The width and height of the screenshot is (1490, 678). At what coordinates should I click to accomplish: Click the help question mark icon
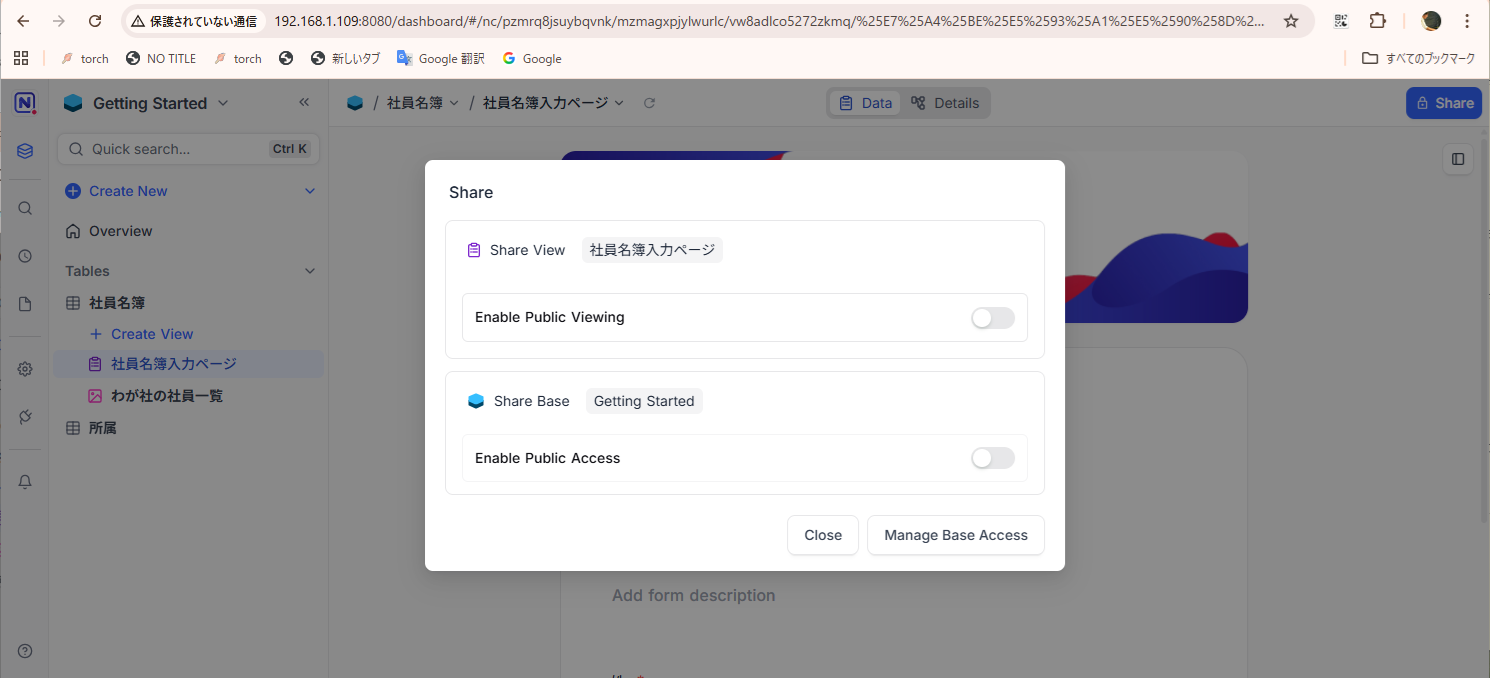tap(25, 651)
